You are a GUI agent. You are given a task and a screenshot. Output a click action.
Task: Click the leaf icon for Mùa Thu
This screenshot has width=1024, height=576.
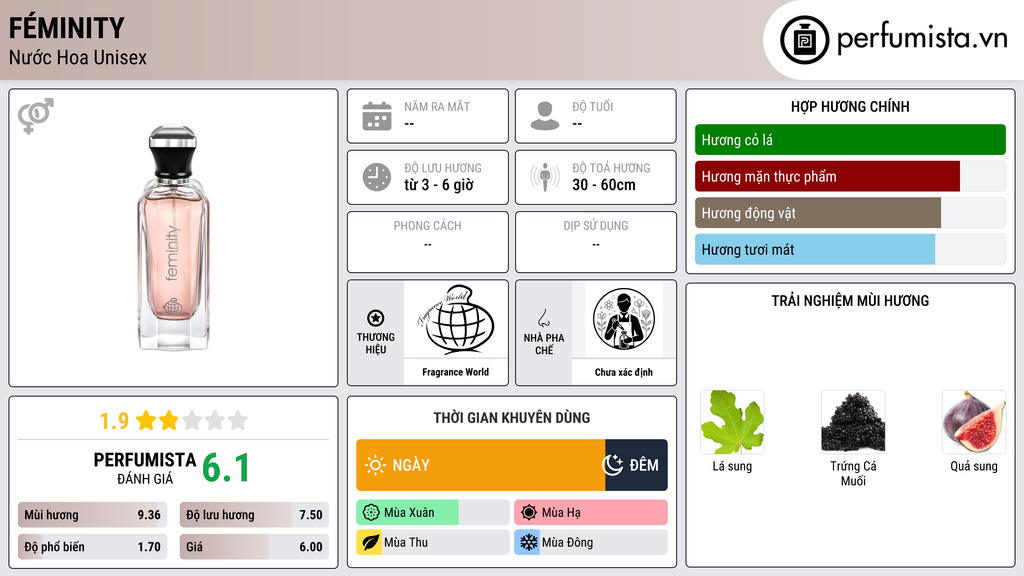(x=370, y=542)
